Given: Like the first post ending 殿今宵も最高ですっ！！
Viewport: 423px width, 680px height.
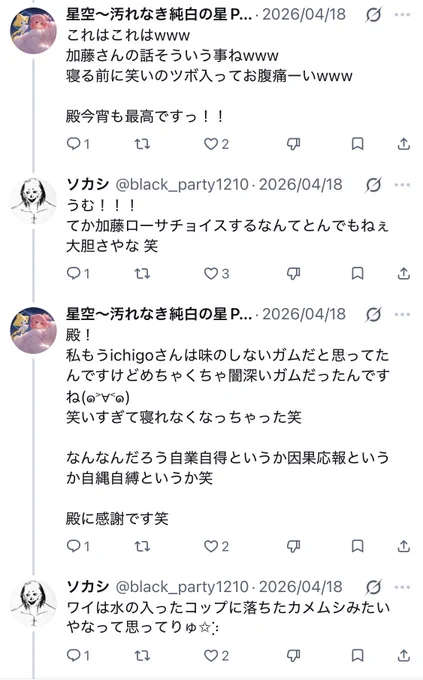Looking at the screenshot, I should [216, 144].
